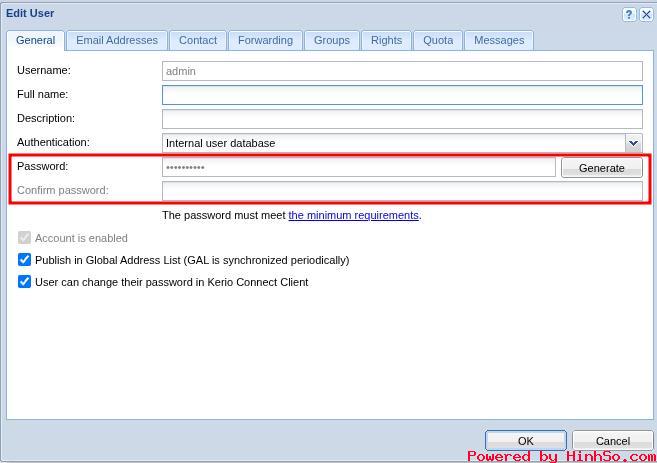The width and height of the screenshot is (657, 463).
Task: Select the Forwarding tab
Action: pos(265,40)
